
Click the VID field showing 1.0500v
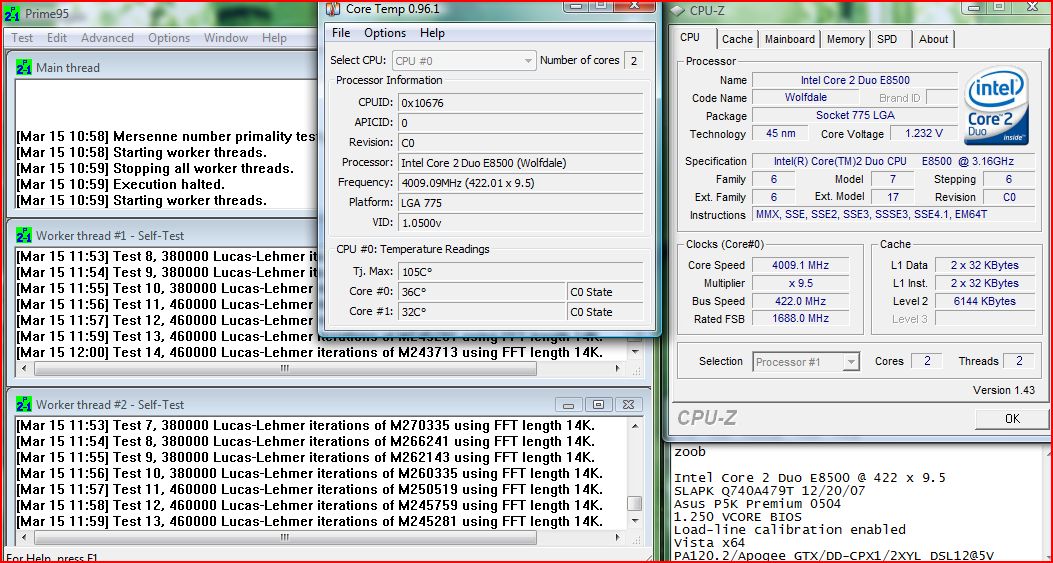point(521,222)
